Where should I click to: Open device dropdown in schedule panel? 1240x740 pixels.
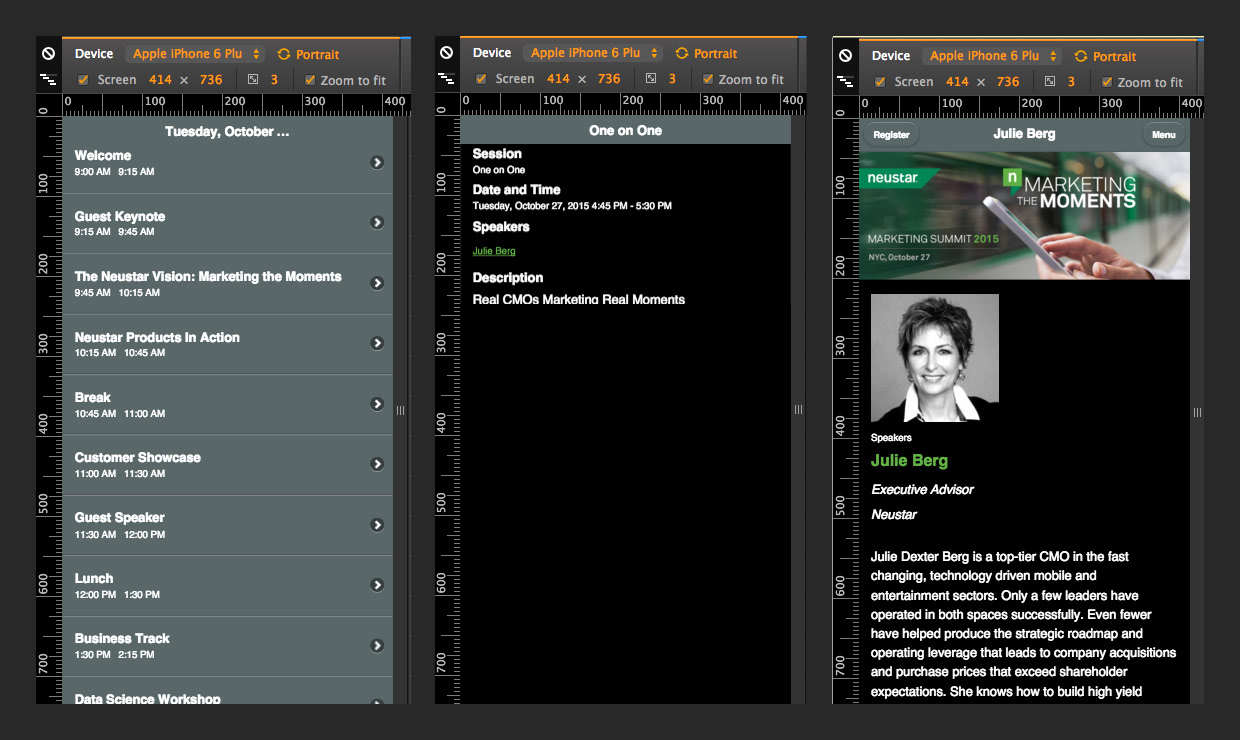[195, 54]
